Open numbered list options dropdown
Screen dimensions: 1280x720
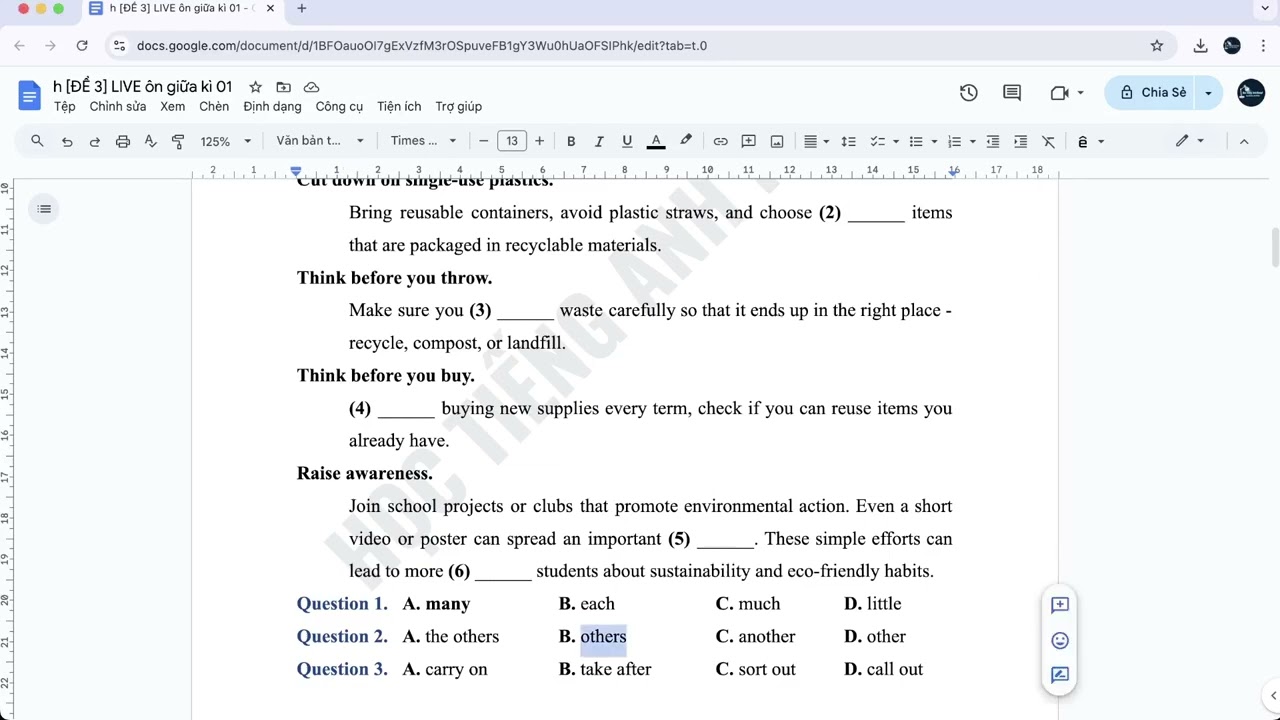coord(960,141)
